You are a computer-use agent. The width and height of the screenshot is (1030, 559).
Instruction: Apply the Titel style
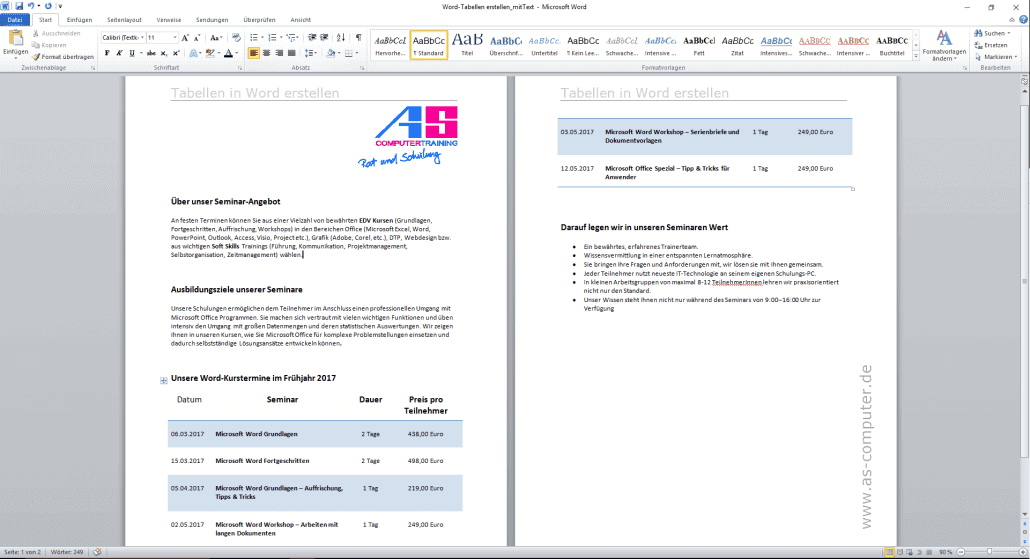click(467, 45)
